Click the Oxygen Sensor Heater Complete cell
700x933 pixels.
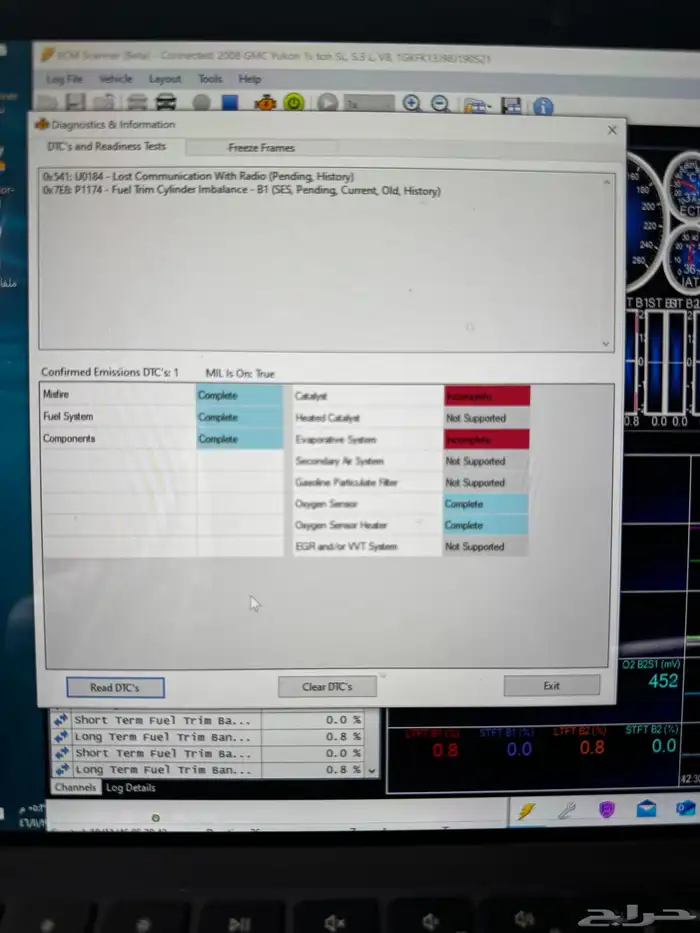(486, 525)
